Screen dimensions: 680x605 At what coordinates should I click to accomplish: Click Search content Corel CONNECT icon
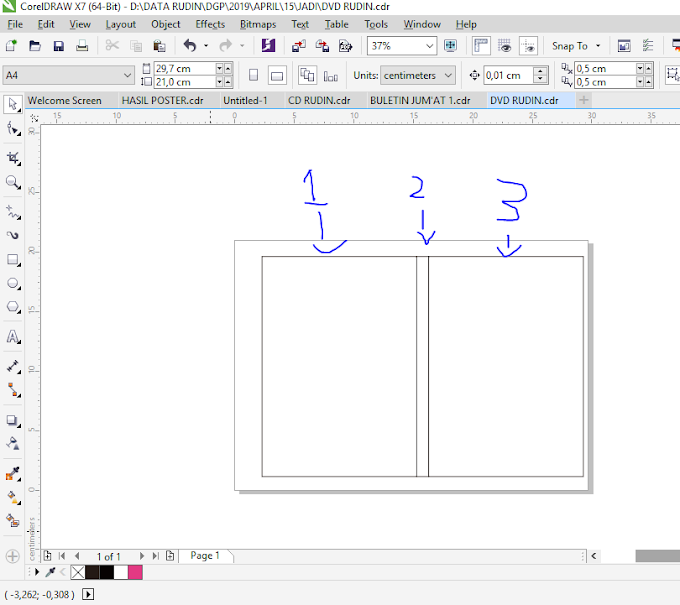click(268, 46)
